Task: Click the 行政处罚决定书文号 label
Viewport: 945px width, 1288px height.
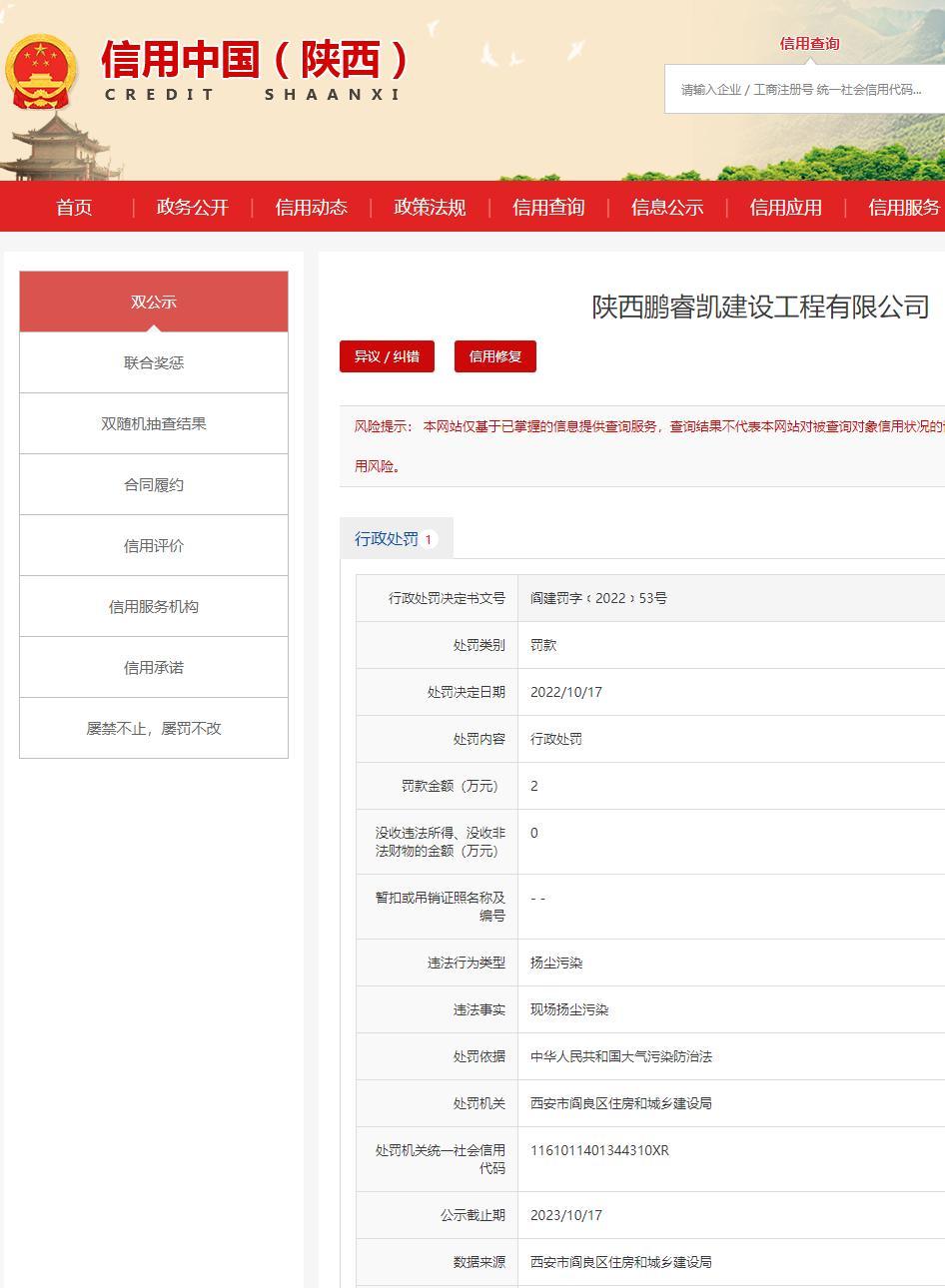Action: [x=447, y=598]
